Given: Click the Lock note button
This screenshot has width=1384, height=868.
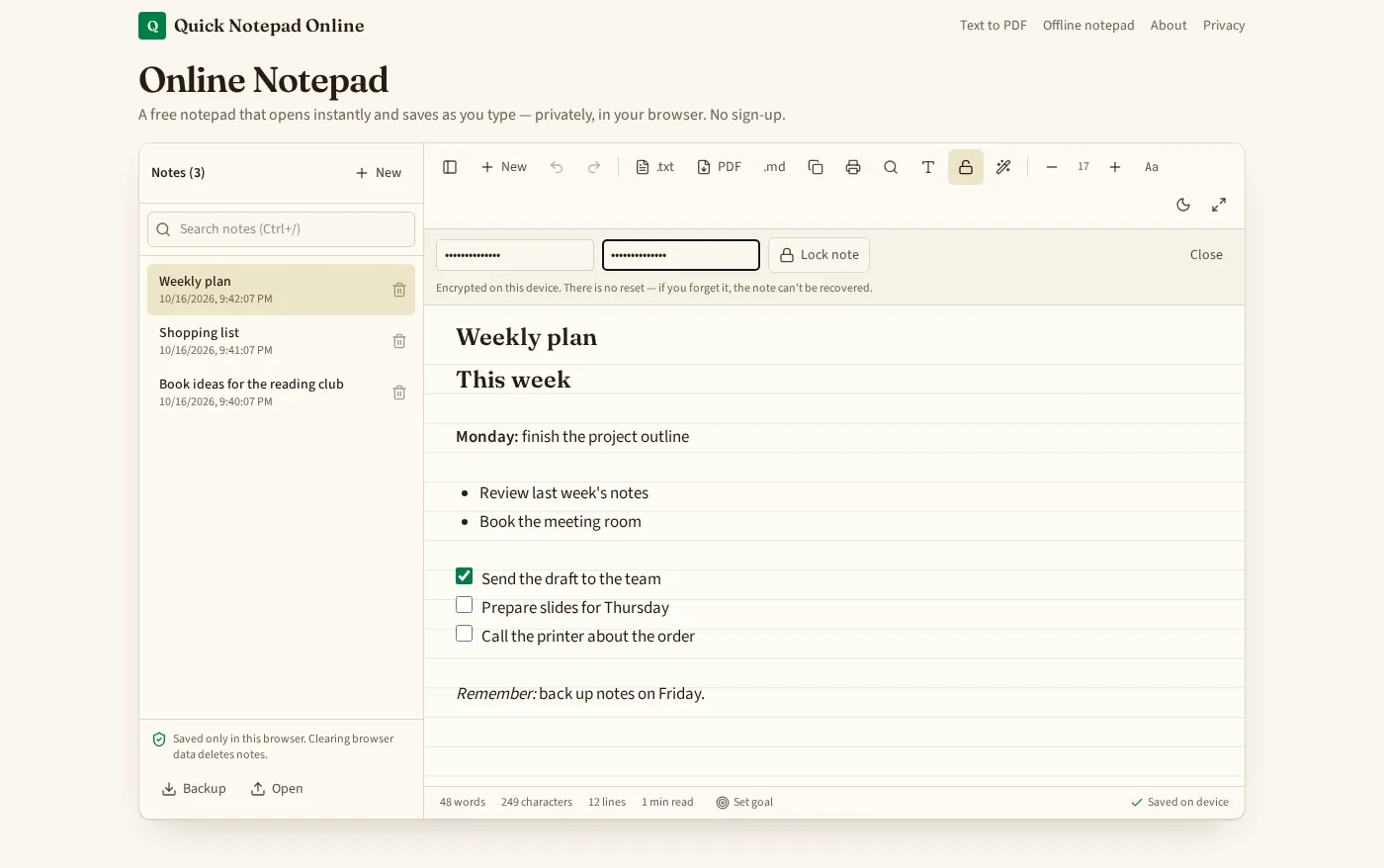Looking at the screenshot, I should 820,255.
